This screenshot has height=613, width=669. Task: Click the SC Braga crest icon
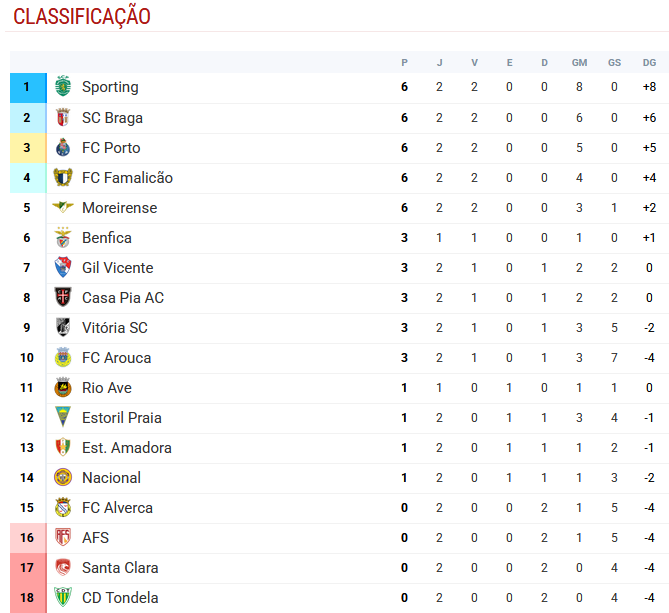click(x=63, y=117)
